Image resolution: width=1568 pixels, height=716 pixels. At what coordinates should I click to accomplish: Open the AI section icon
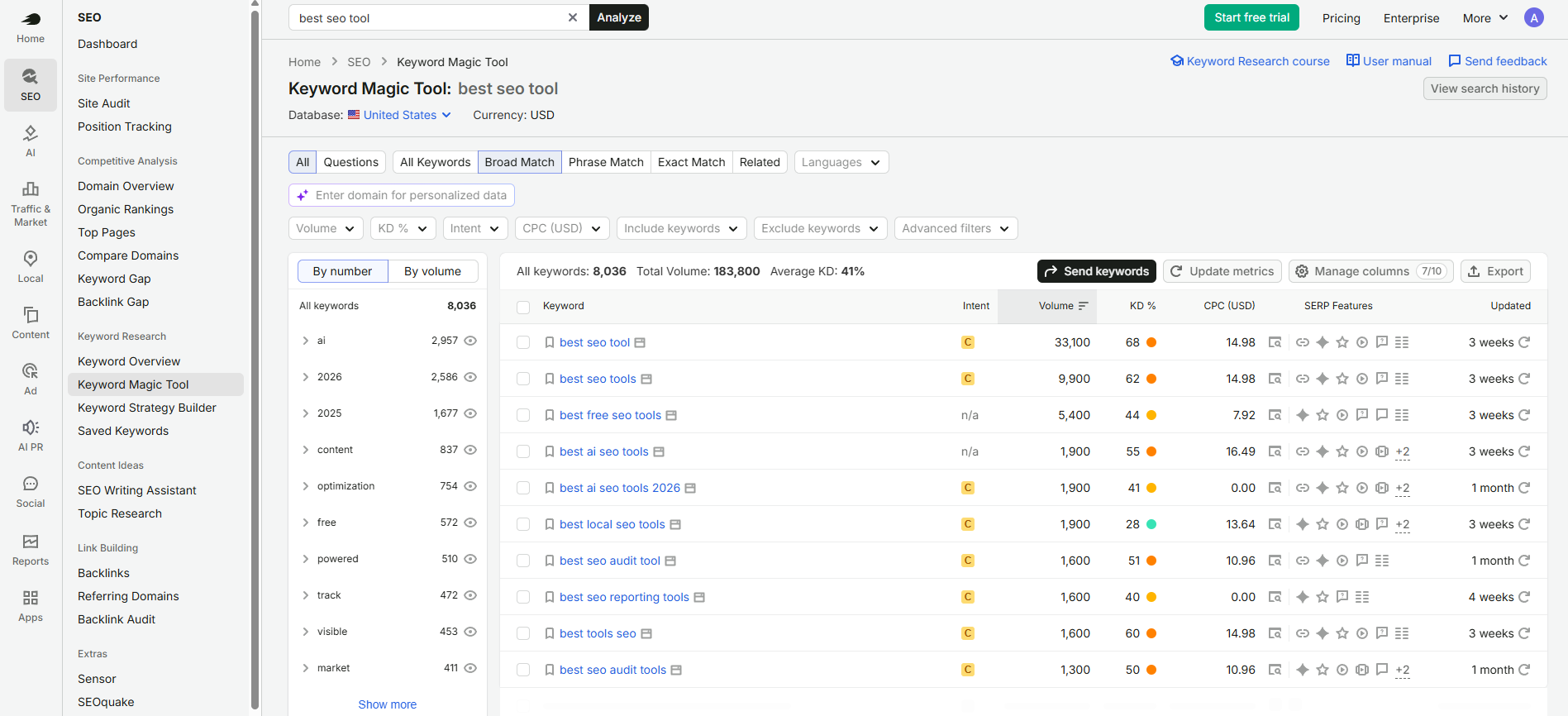tap(31, 133)
